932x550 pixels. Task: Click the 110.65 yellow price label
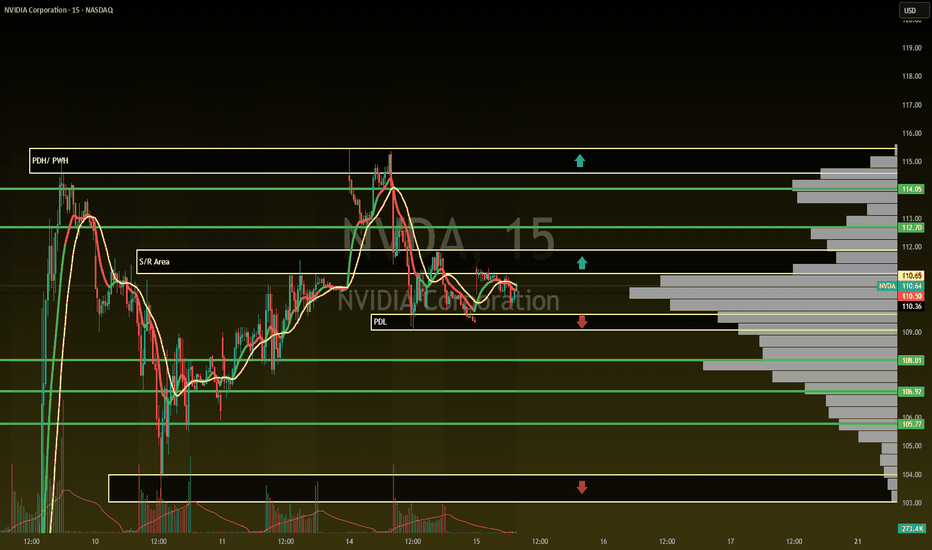coord(912,276)
